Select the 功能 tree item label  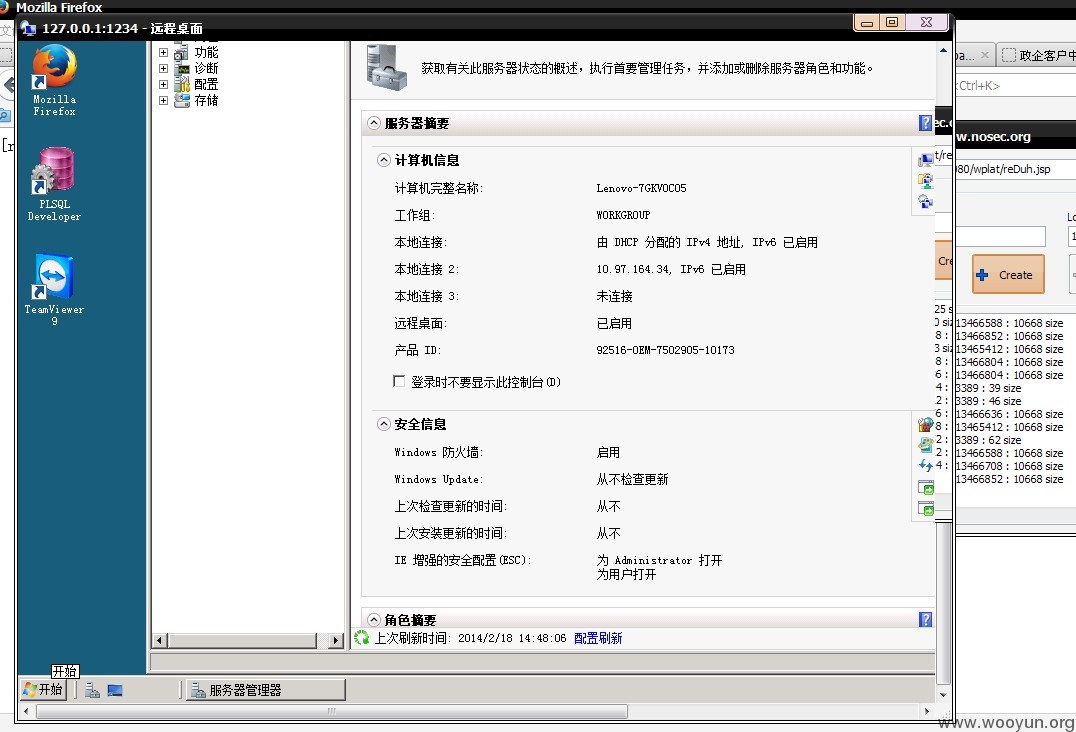tap(206, 52)
